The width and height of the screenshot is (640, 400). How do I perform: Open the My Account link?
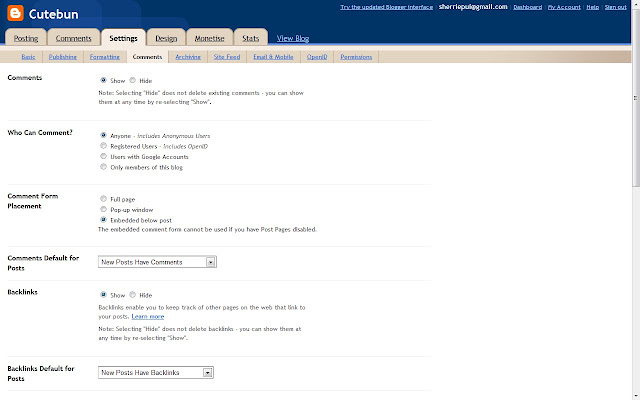(564, 7)
